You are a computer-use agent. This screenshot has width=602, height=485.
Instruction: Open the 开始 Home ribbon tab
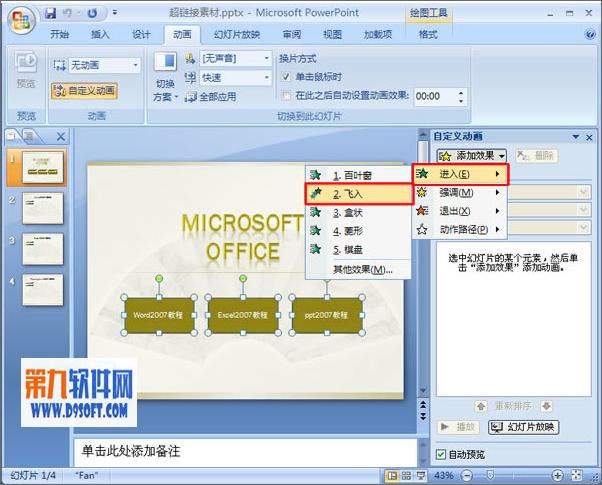tap(60, 35)
